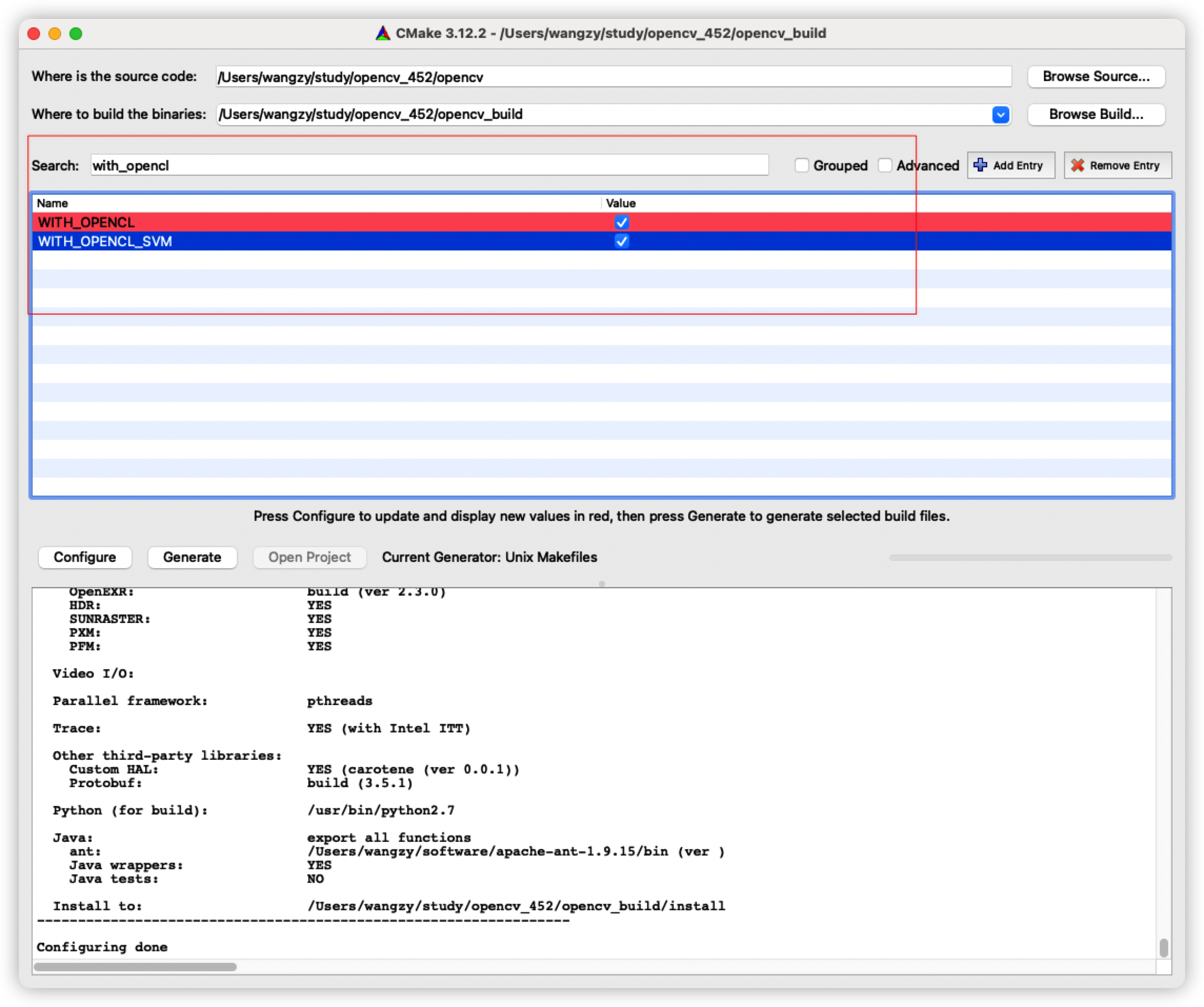The height and width of the screenshot is (1007, 1204).
Task: Select the WITH_OPENCL_SVM row
Action: pos(315,241)
